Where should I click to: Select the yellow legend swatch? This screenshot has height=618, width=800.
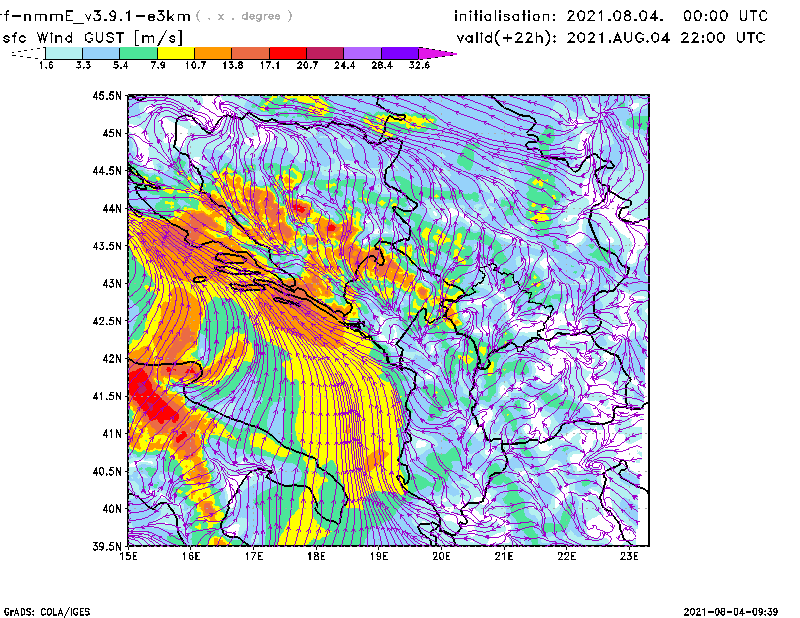tap(176, 53)
